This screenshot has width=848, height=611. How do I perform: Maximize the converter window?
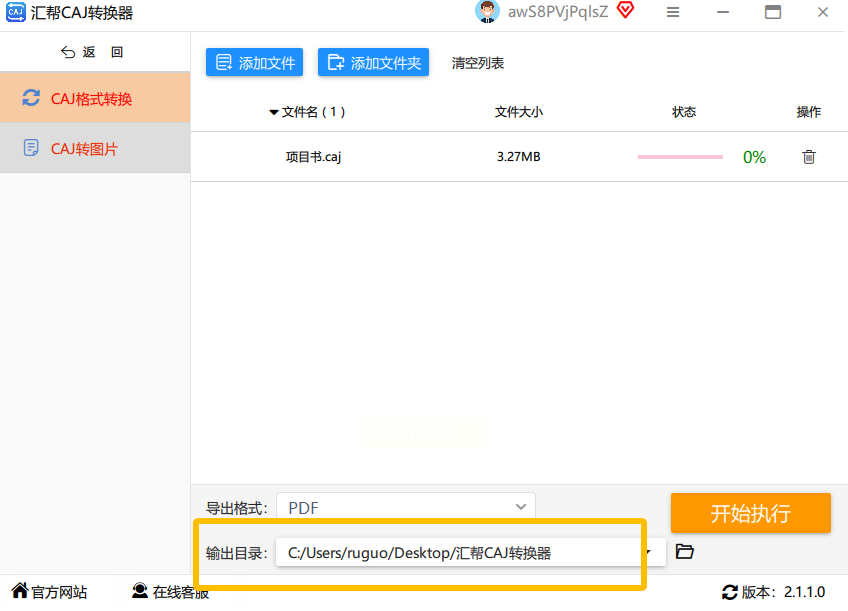[773, 12]
